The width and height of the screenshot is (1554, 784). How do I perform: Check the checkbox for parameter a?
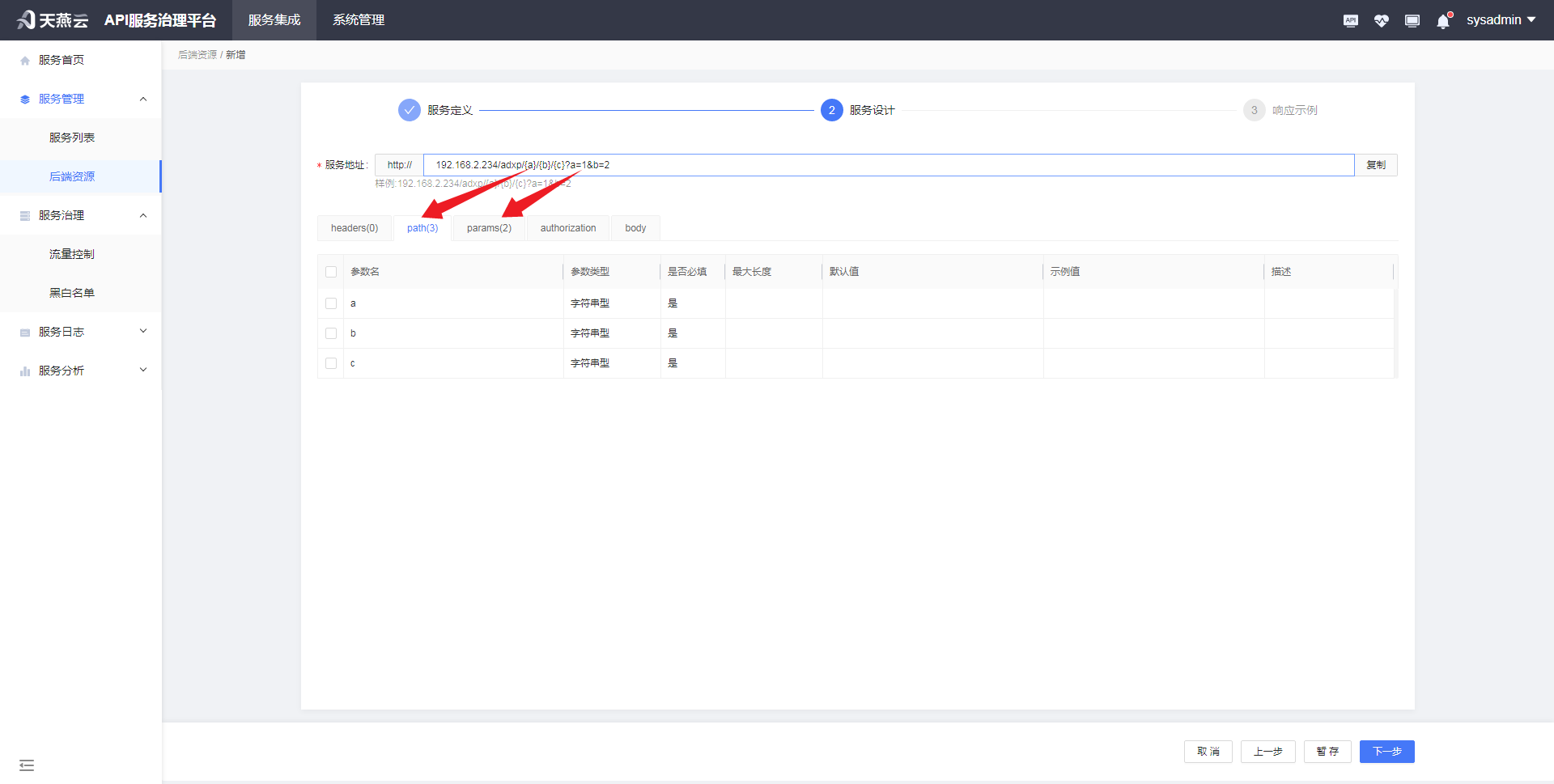tap(331, 303)
